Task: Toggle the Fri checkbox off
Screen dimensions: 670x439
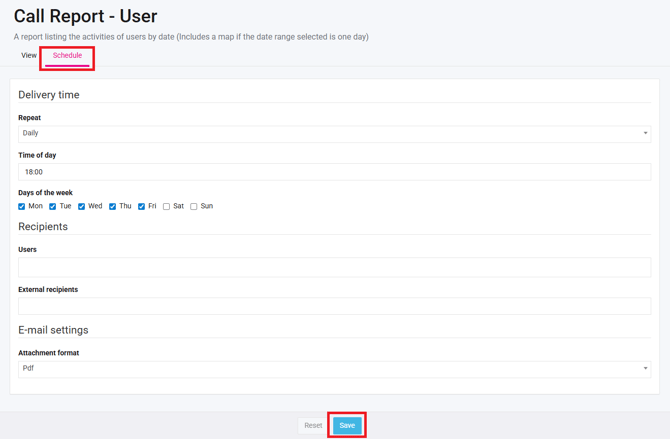Action: click(142, 207)
